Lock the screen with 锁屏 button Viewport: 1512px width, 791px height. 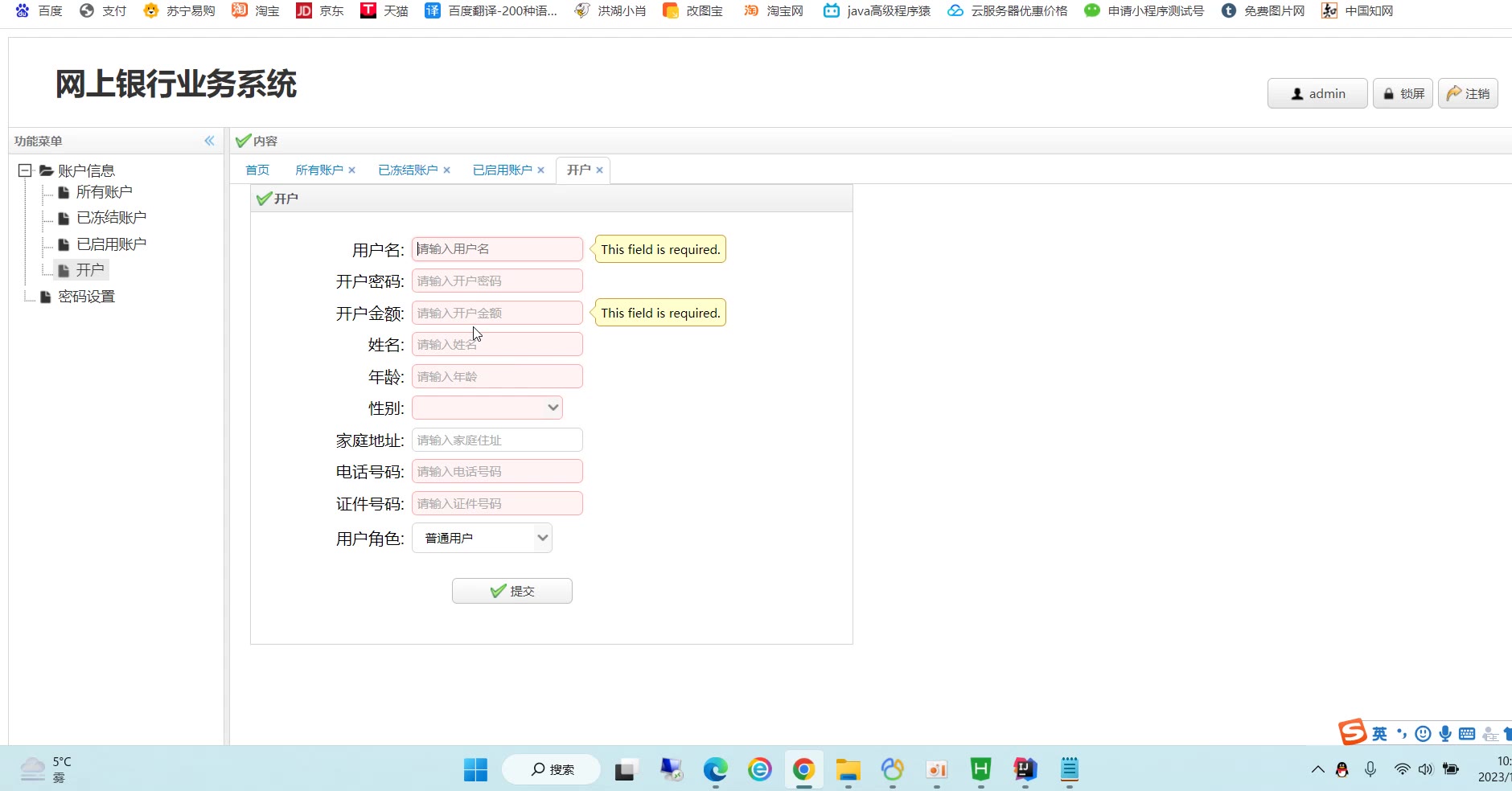[x=1403, y=94]
